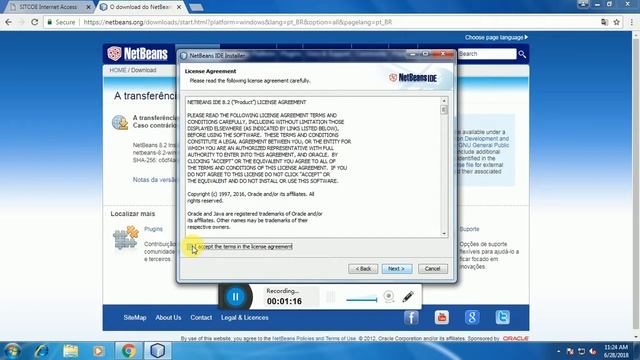This screenshot has width=640, height=360.
Task: Open the About Us footer link
Action: click(168, 317)
